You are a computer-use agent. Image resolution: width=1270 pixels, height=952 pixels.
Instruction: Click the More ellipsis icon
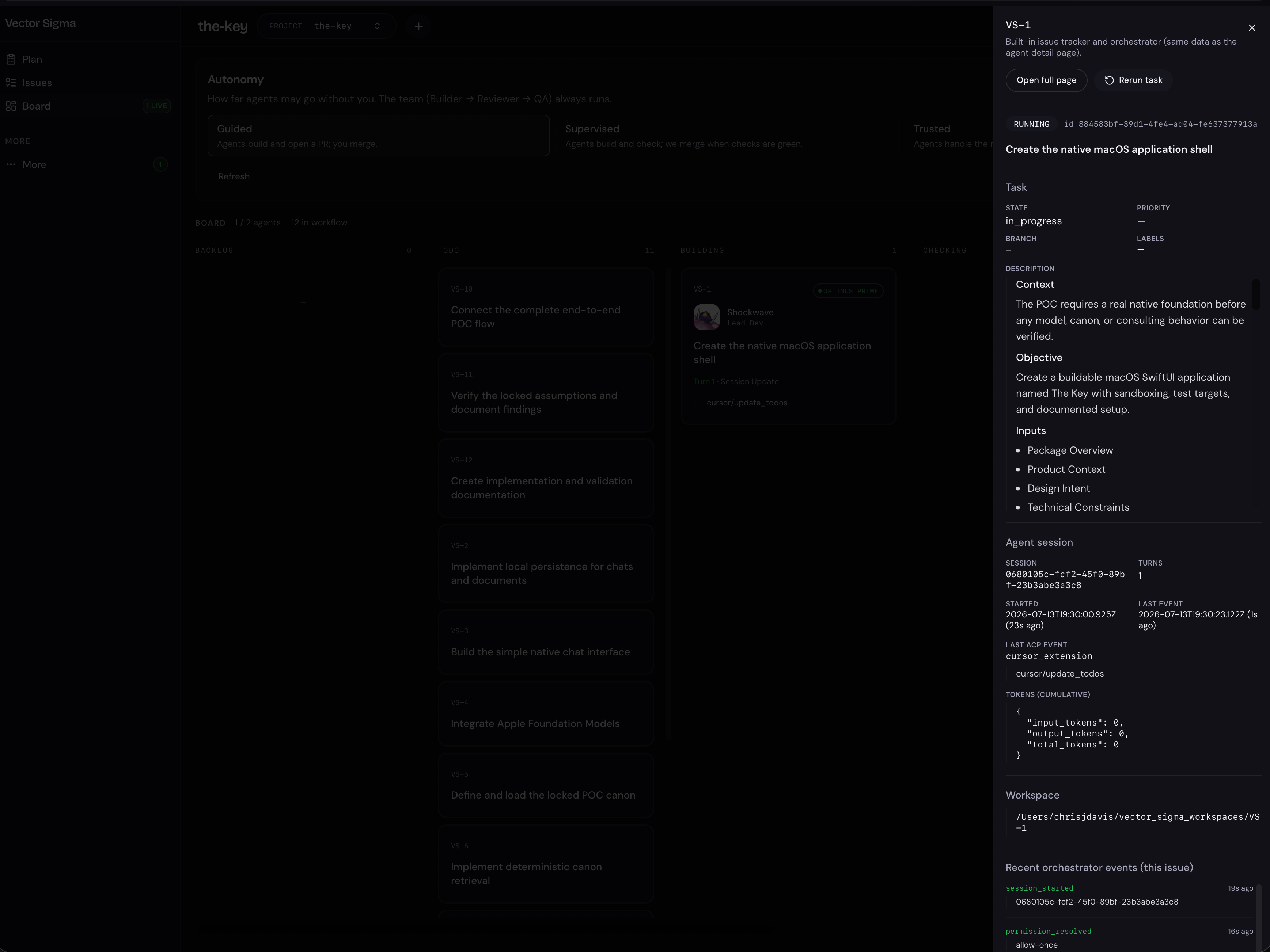tap(11, 165)
